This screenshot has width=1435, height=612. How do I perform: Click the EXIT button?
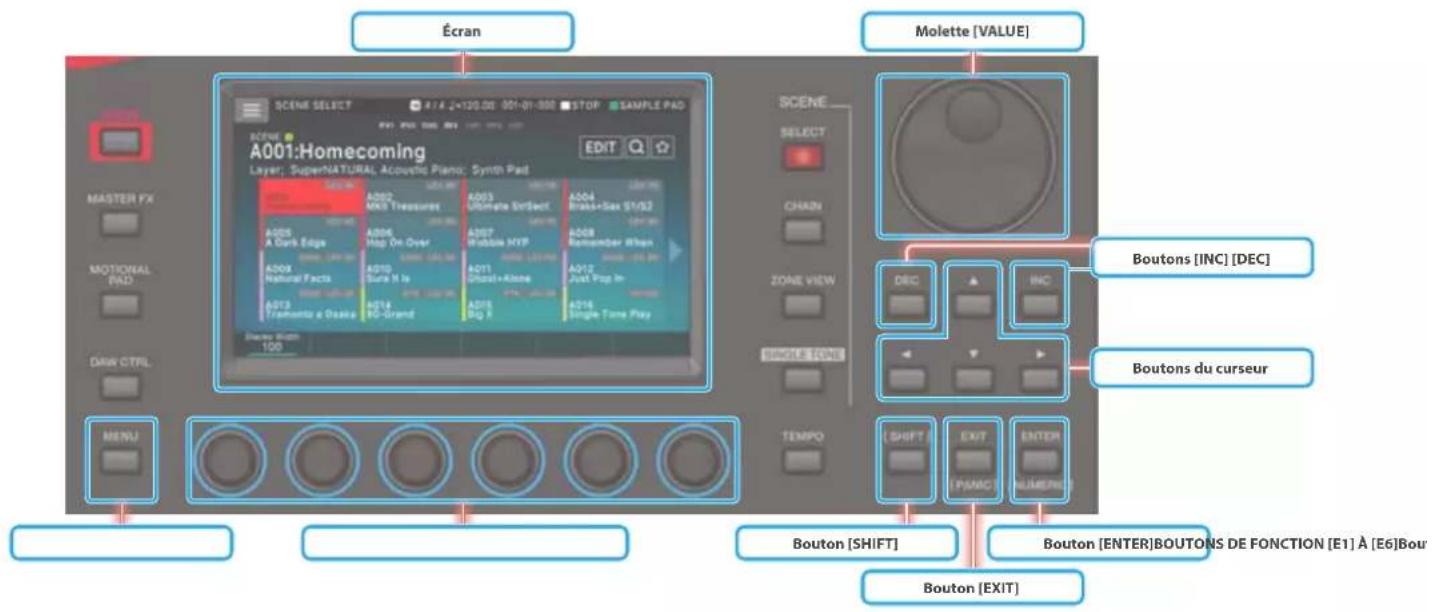coord(972,460)
